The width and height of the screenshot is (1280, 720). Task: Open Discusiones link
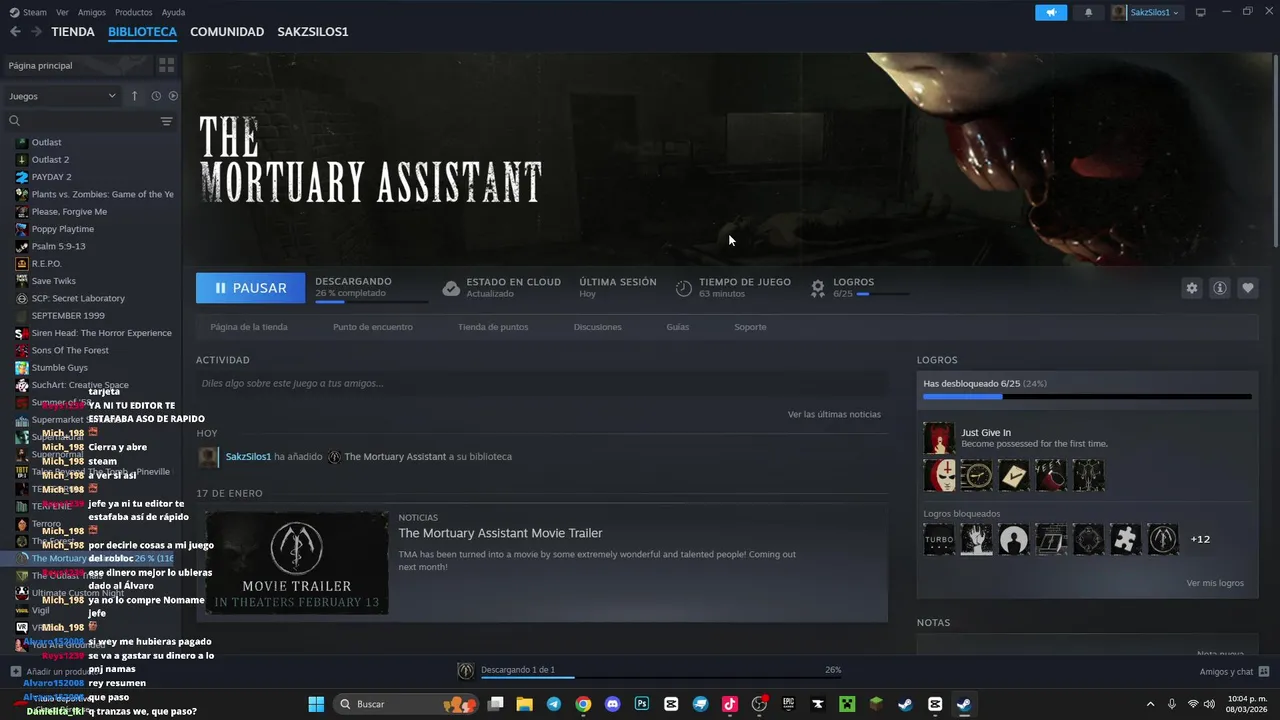(598, 327)
